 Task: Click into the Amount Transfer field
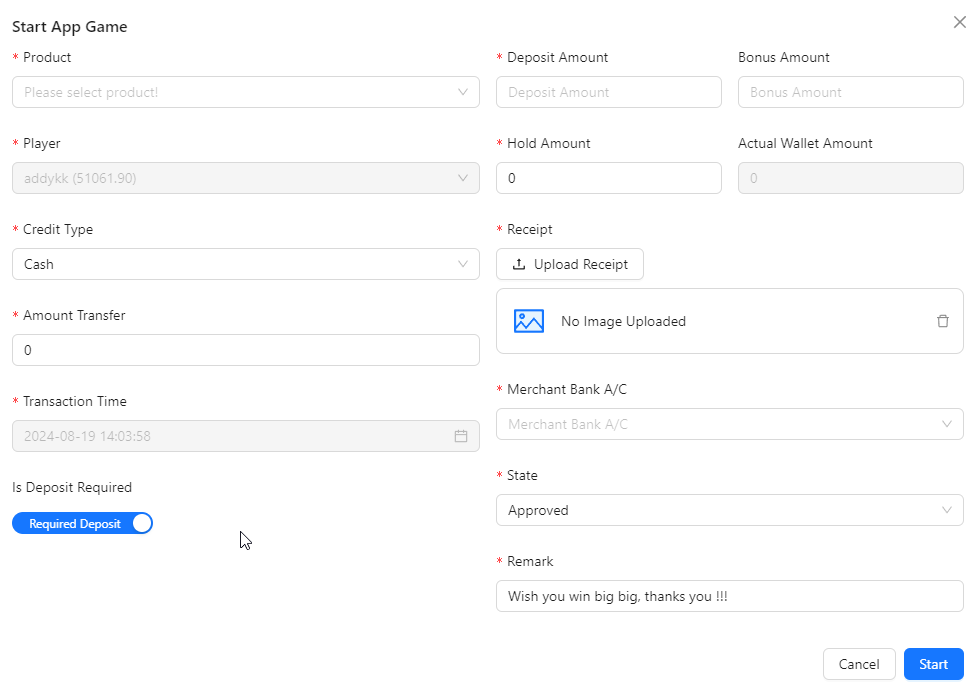point(245,350)
